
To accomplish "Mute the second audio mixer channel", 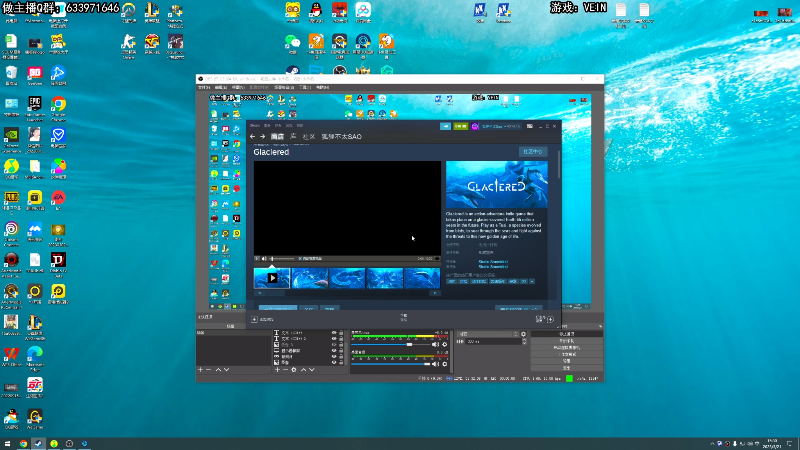I will (435, 364).
